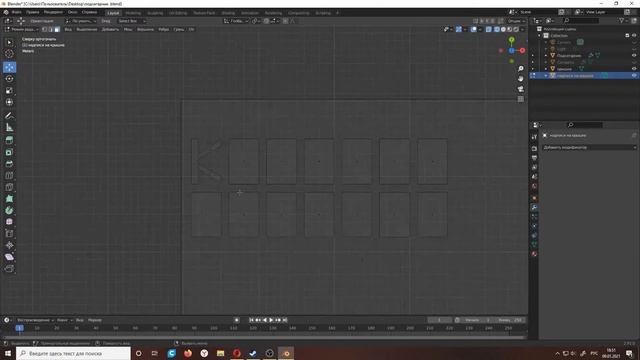Image resolution: width=640 pixels, height=360 pixels.
Task: Switch to solid viewport shading
Action: point(503,29)
